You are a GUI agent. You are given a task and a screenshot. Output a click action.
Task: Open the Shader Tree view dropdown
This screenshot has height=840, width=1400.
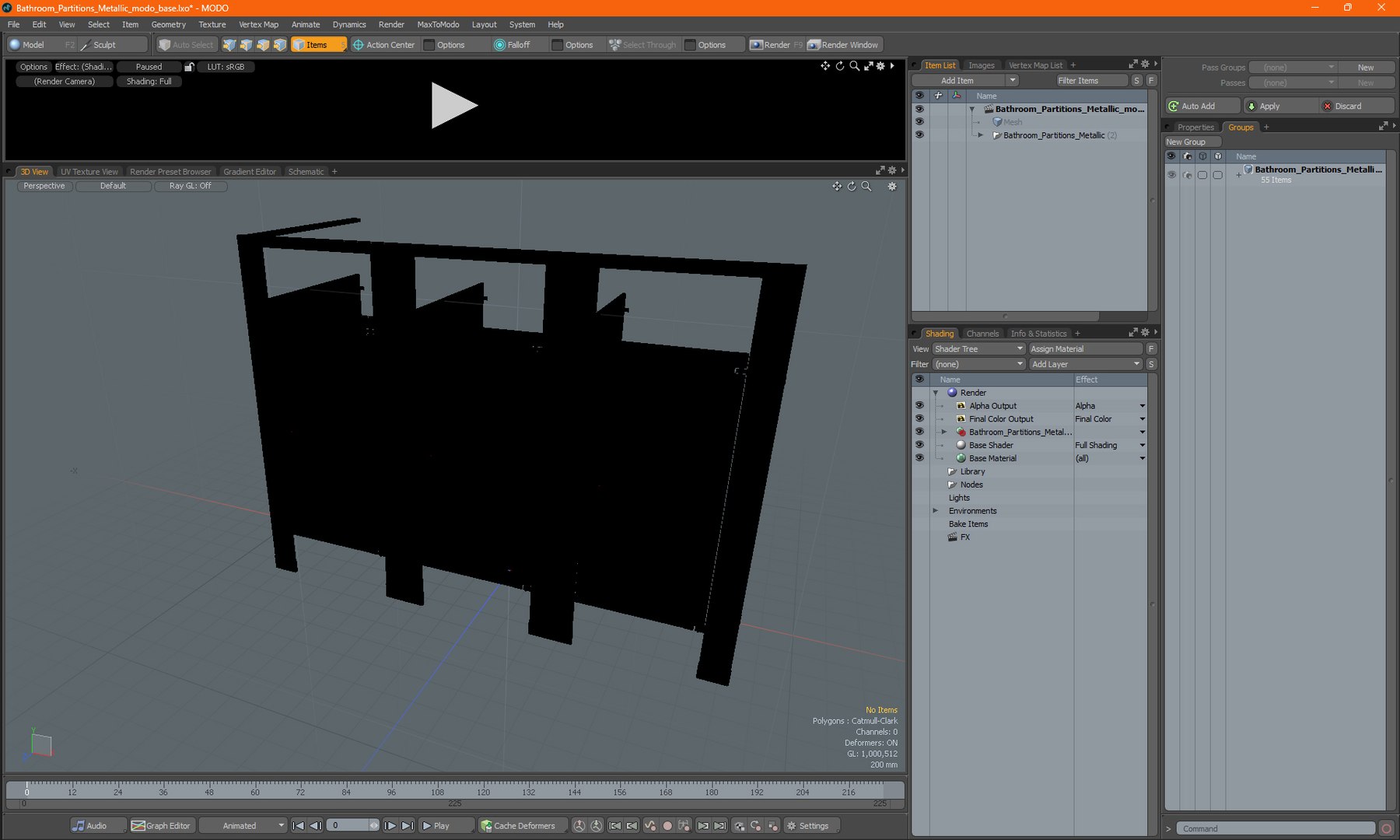978,349
